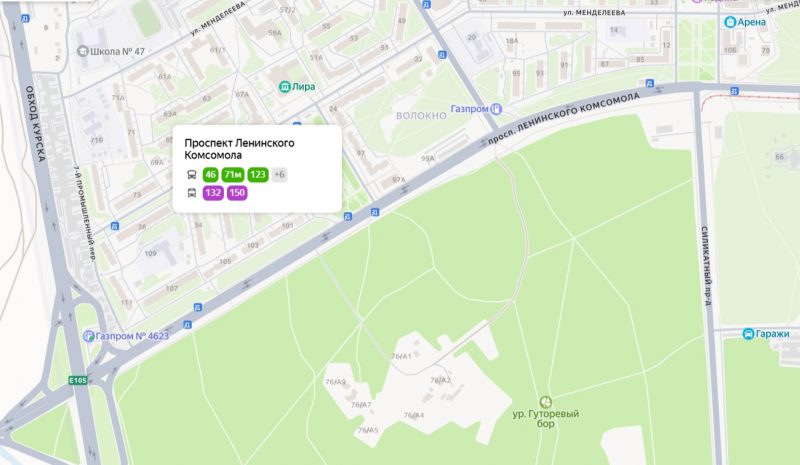
Task: Click the ур. Гуторевый бор park icon
Action: (545, 402)
